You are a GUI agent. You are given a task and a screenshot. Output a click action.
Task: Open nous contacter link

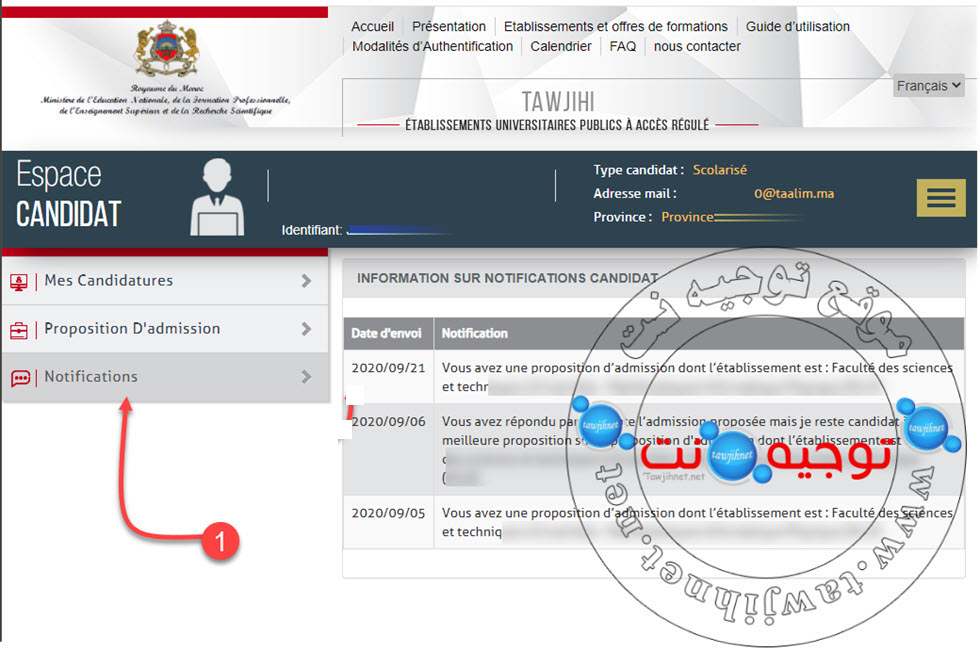coord(697,46)
